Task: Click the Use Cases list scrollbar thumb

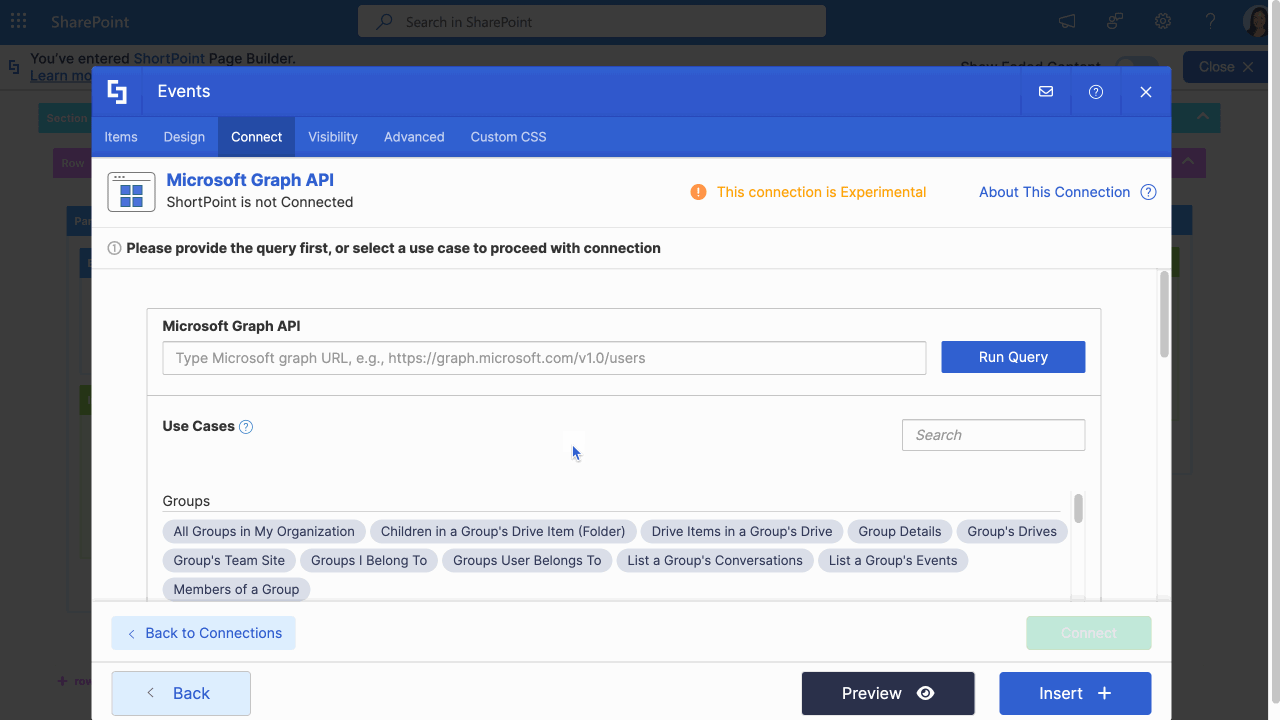Action: (1078, 507)
